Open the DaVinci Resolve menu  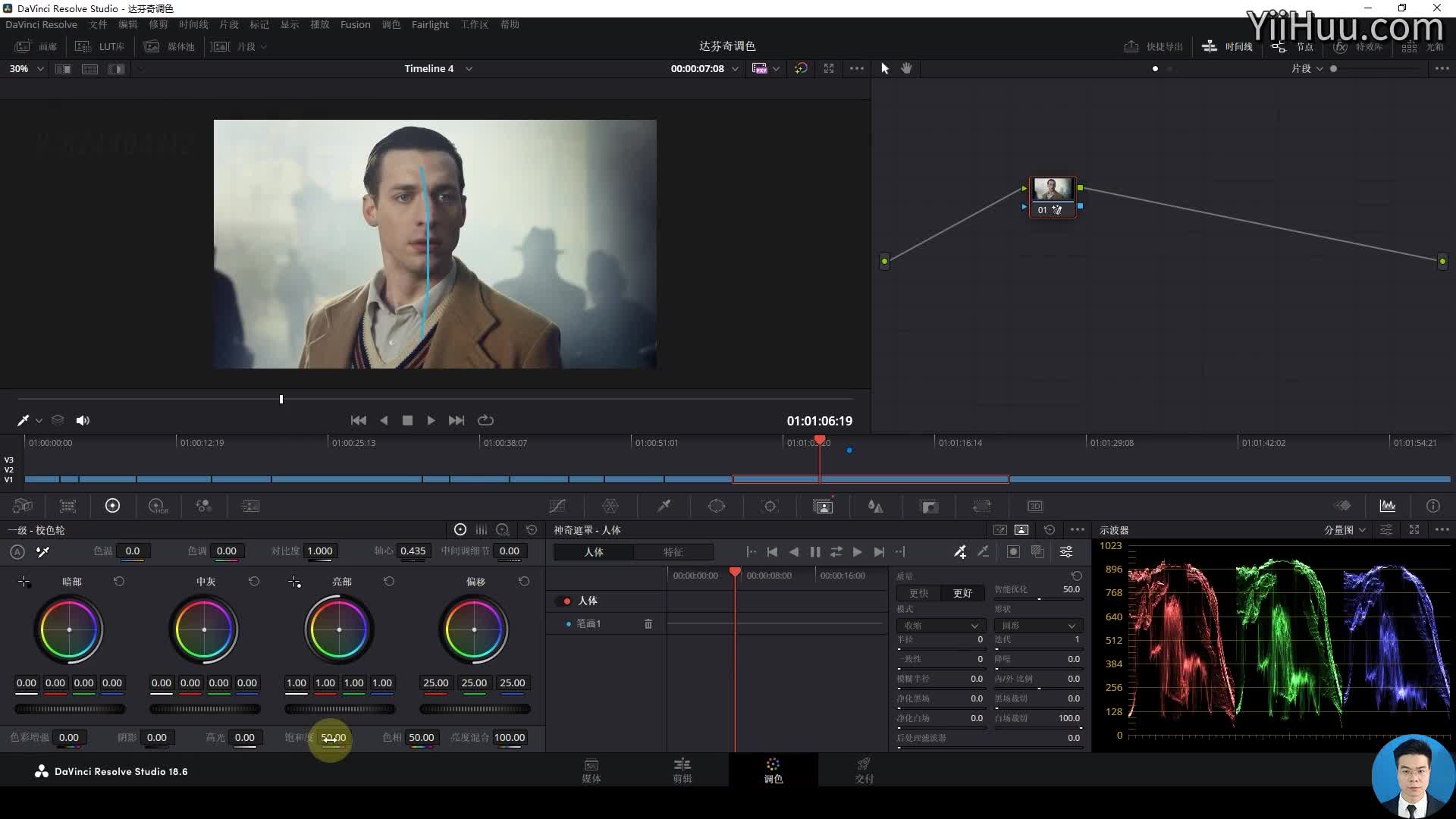(41, 24)
